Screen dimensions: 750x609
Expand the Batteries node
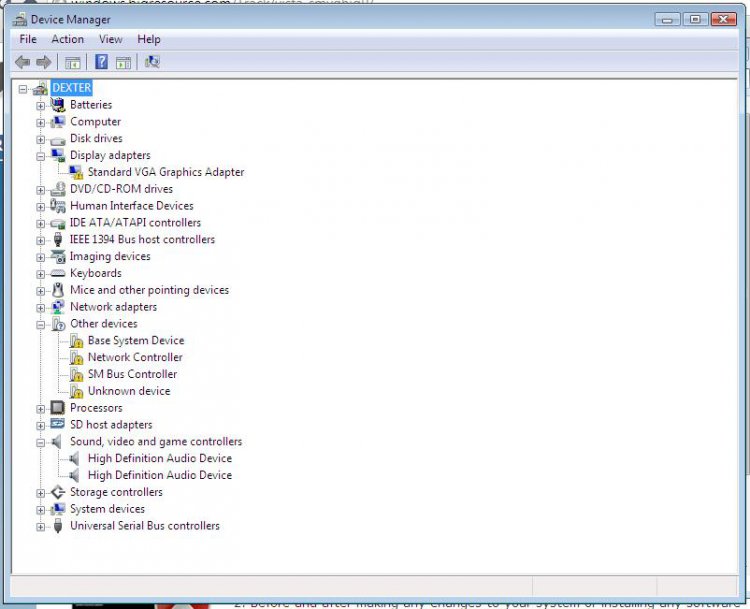pyautogui.click(x=40, y=106)
